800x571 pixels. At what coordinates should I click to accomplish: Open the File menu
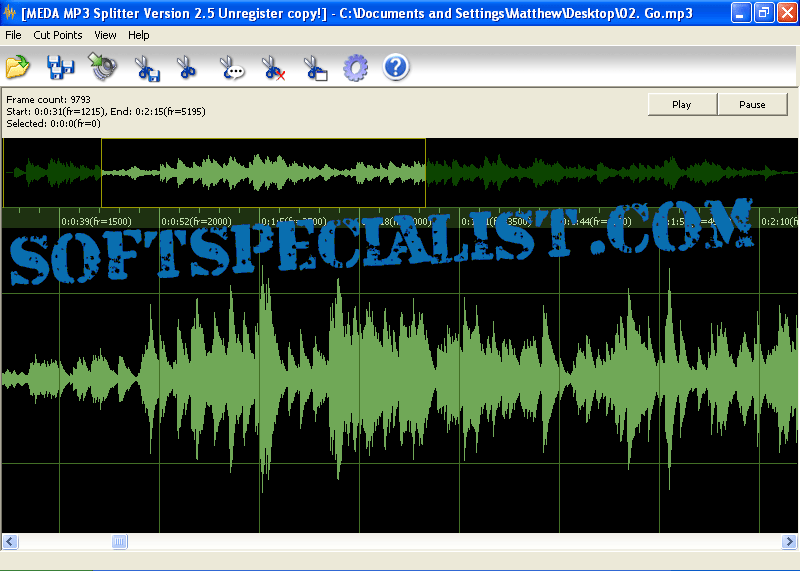coord(13,35)
